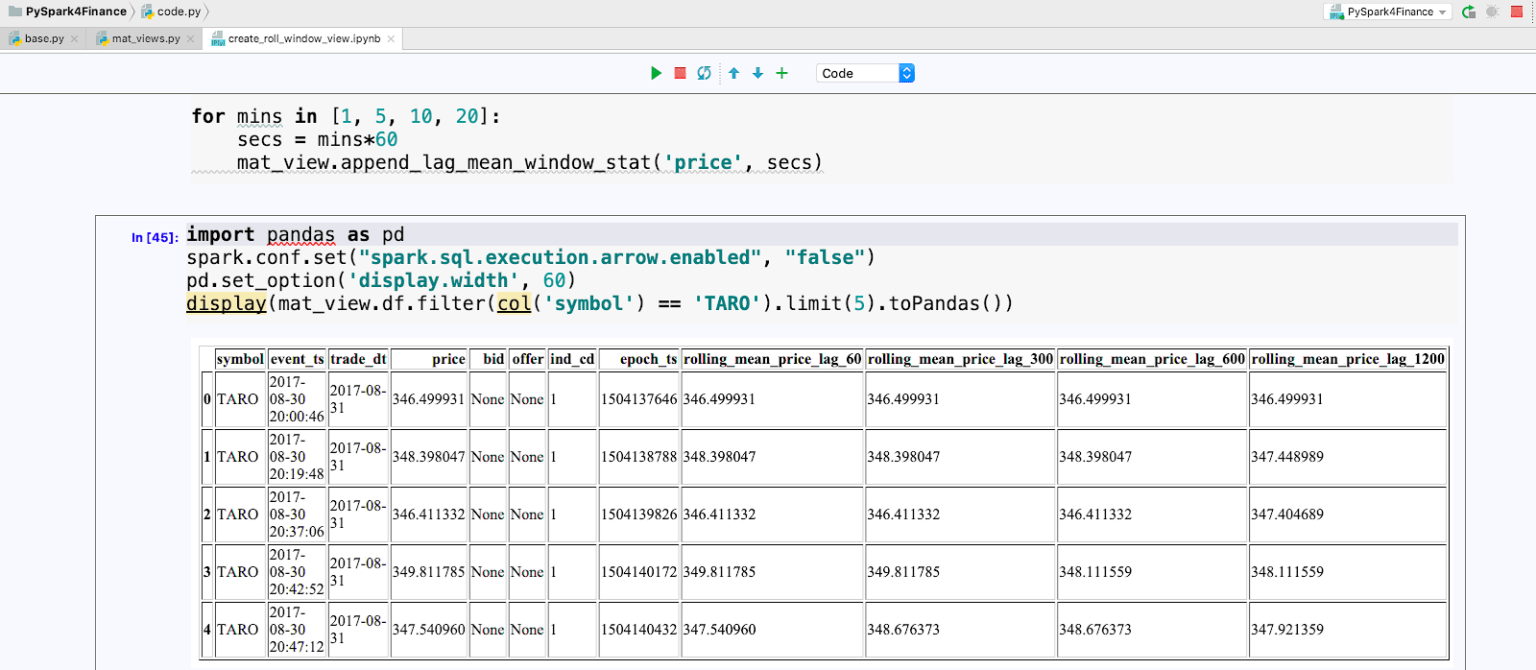The width and height of the screenshot is (1536, 670).
Task: Click the debug bug icon
Action: (x=1492, y=12)
